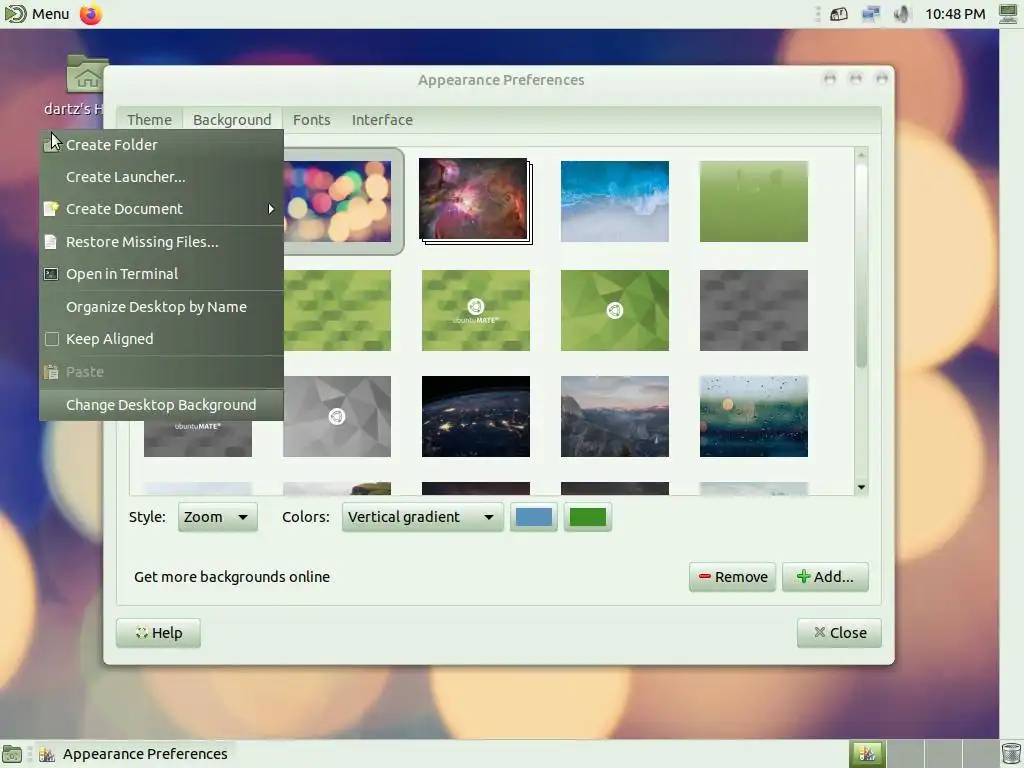Viewport: 1024px width, 768px height.
Task: Expand the Create Document submenu
Action: pos(161,208)
